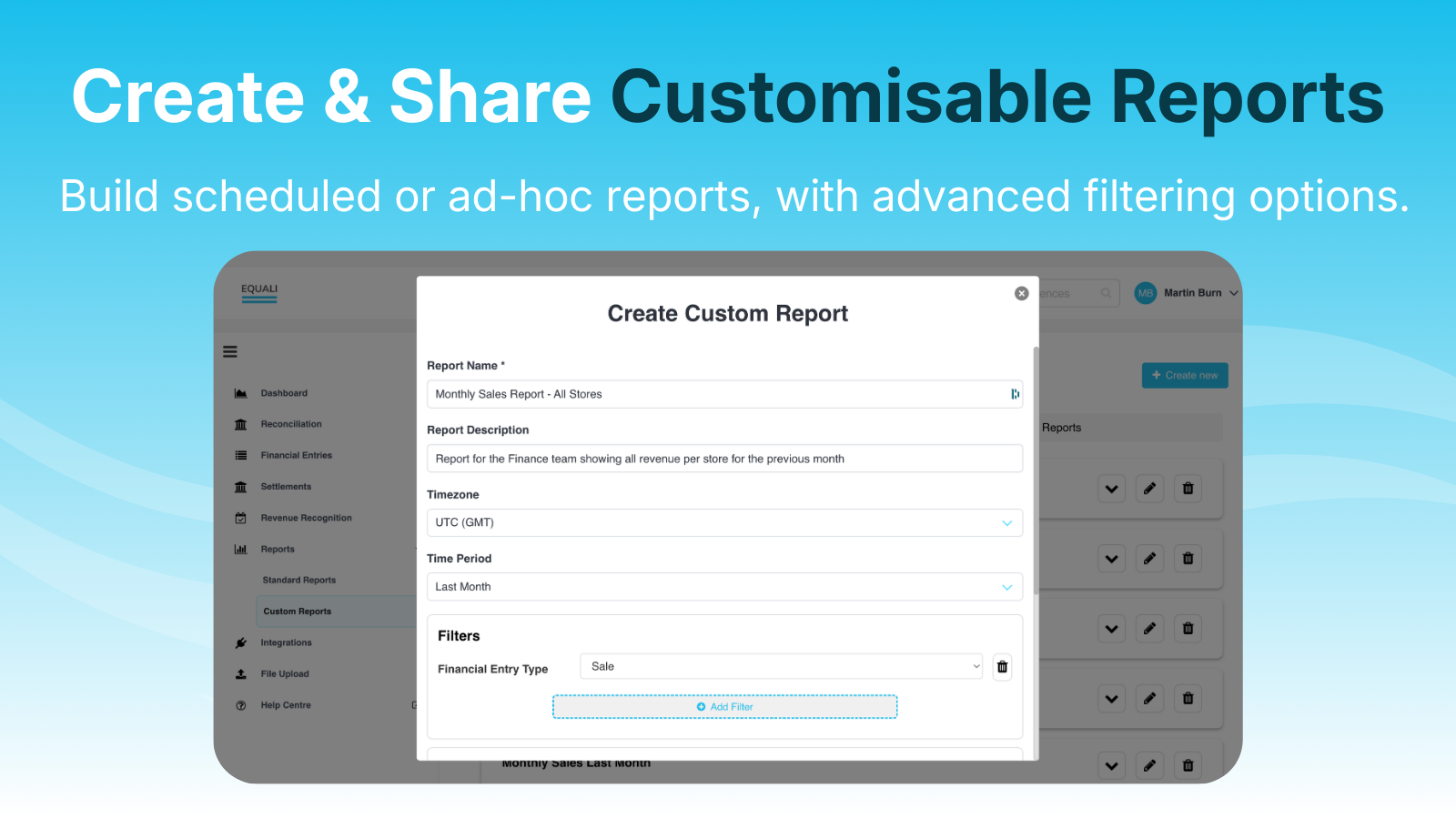Screen dimensions: 1456x819
Task: Switch to Custom Reports
Action: tap(297, 611)
